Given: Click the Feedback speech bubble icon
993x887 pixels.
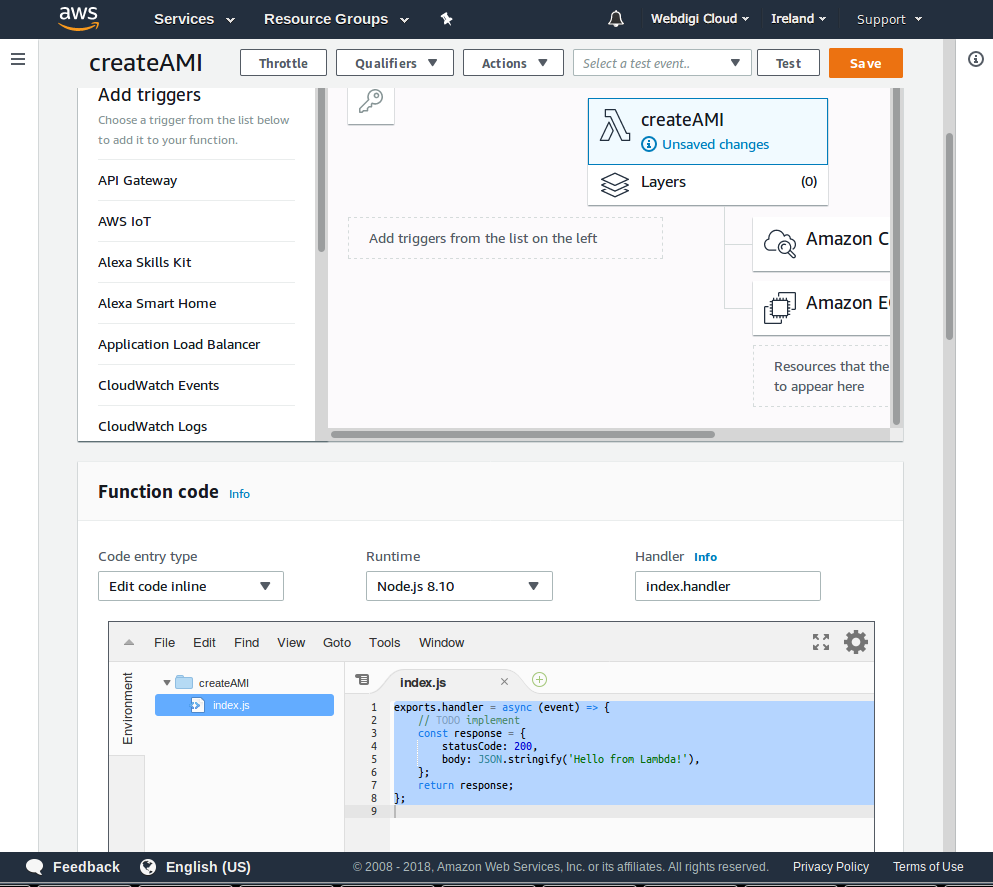Looking at the screenshot, I should 35,867.
